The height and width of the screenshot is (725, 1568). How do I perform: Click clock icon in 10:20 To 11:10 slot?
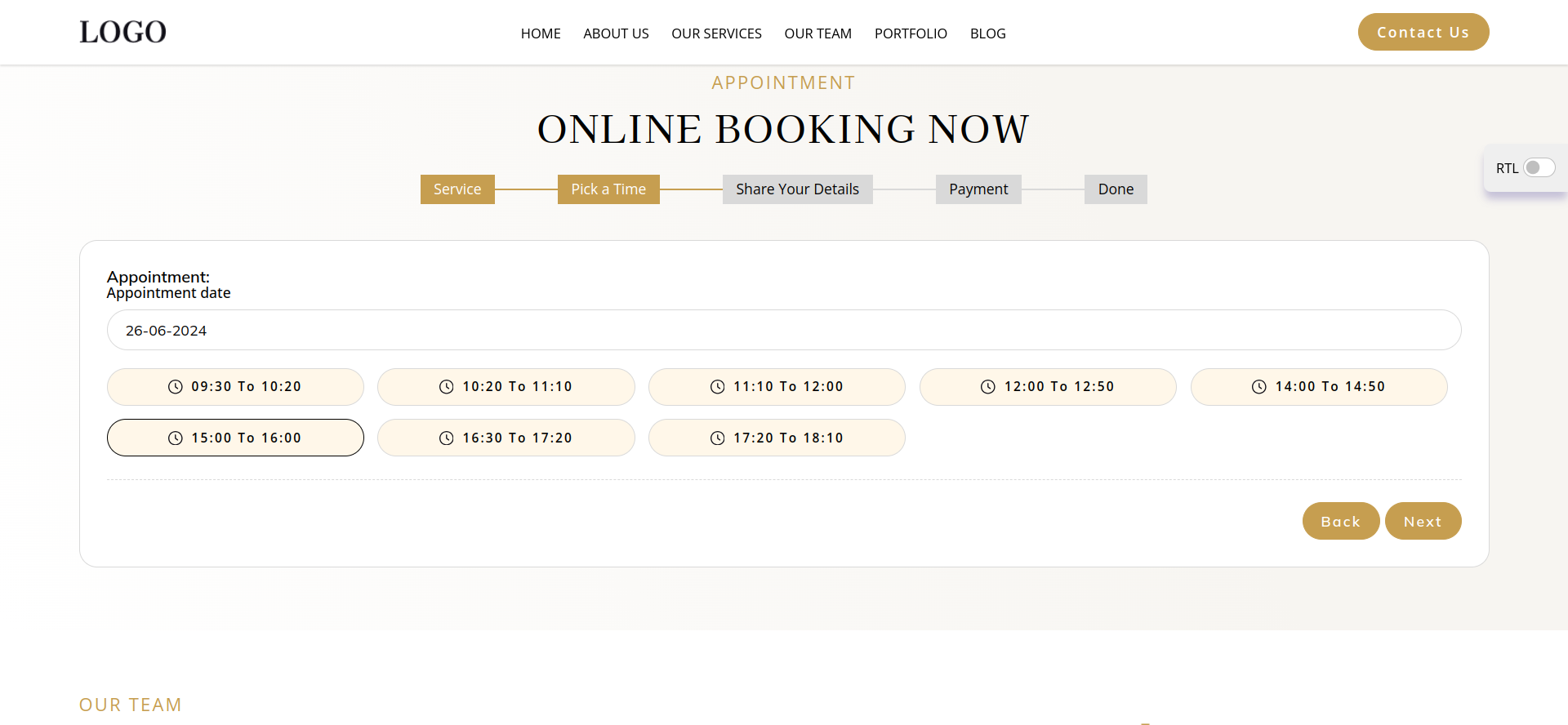tap(446, 387)
